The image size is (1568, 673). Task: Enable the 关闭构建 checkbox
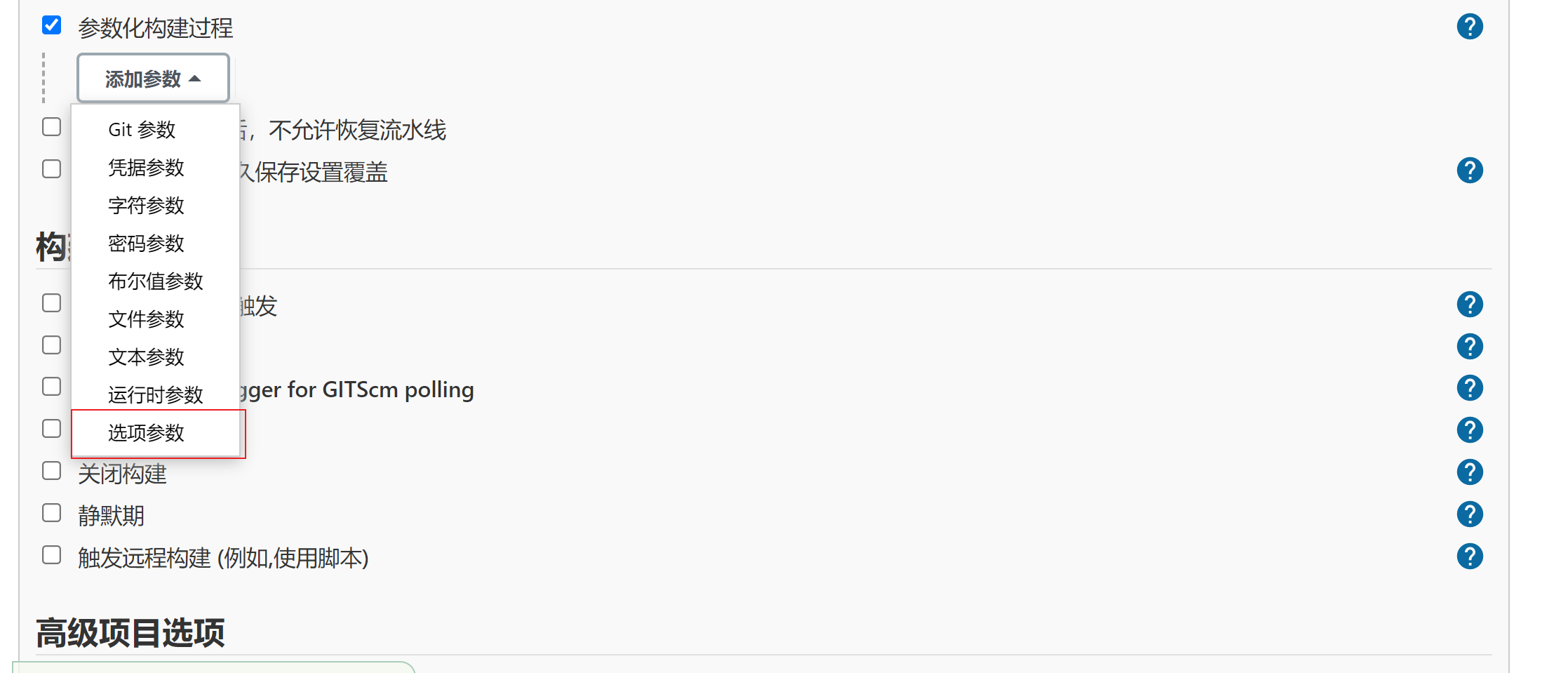52,471
